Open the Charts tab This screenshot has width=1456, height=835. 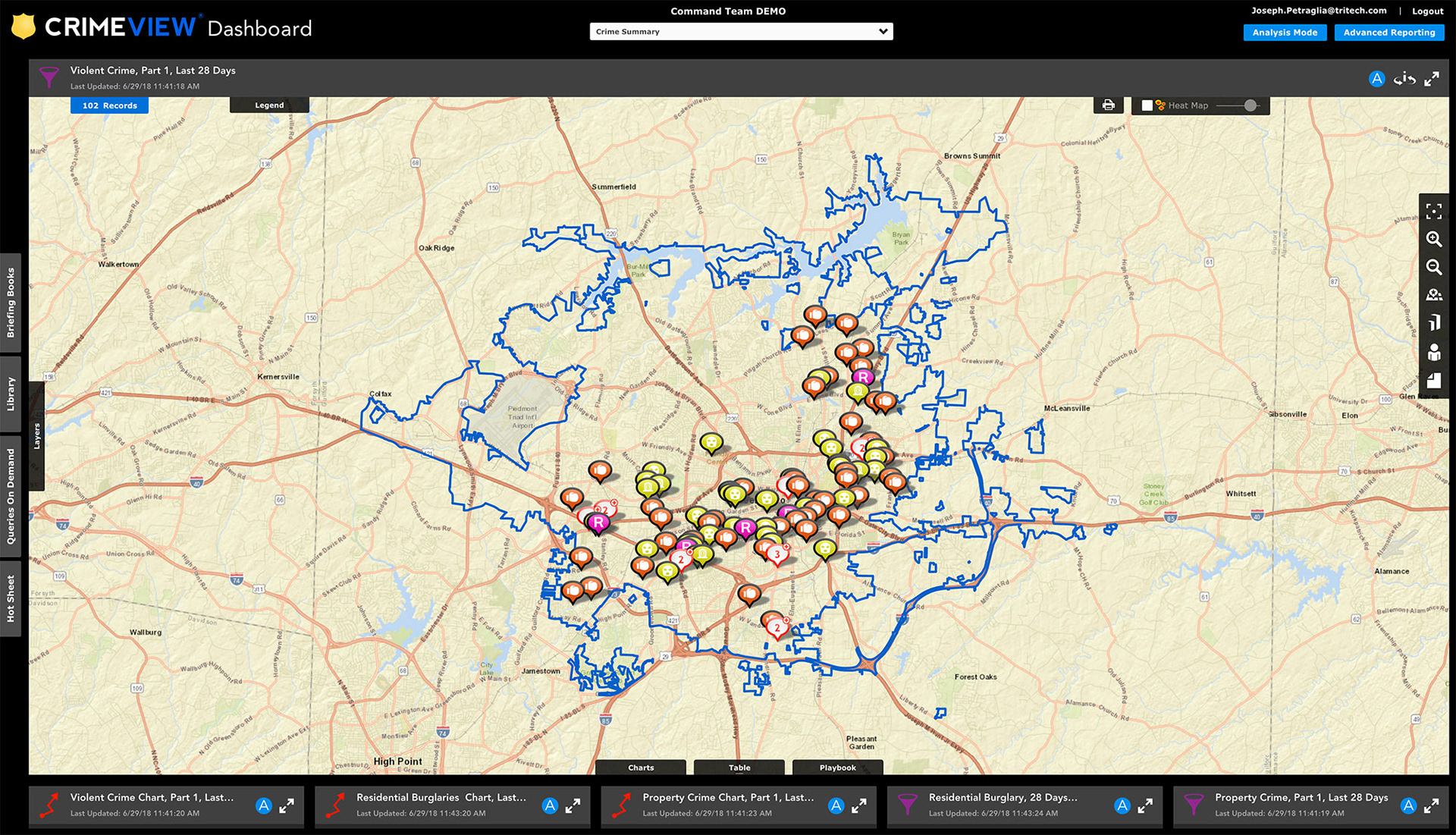pyautogui.click(x=641, y=768)
